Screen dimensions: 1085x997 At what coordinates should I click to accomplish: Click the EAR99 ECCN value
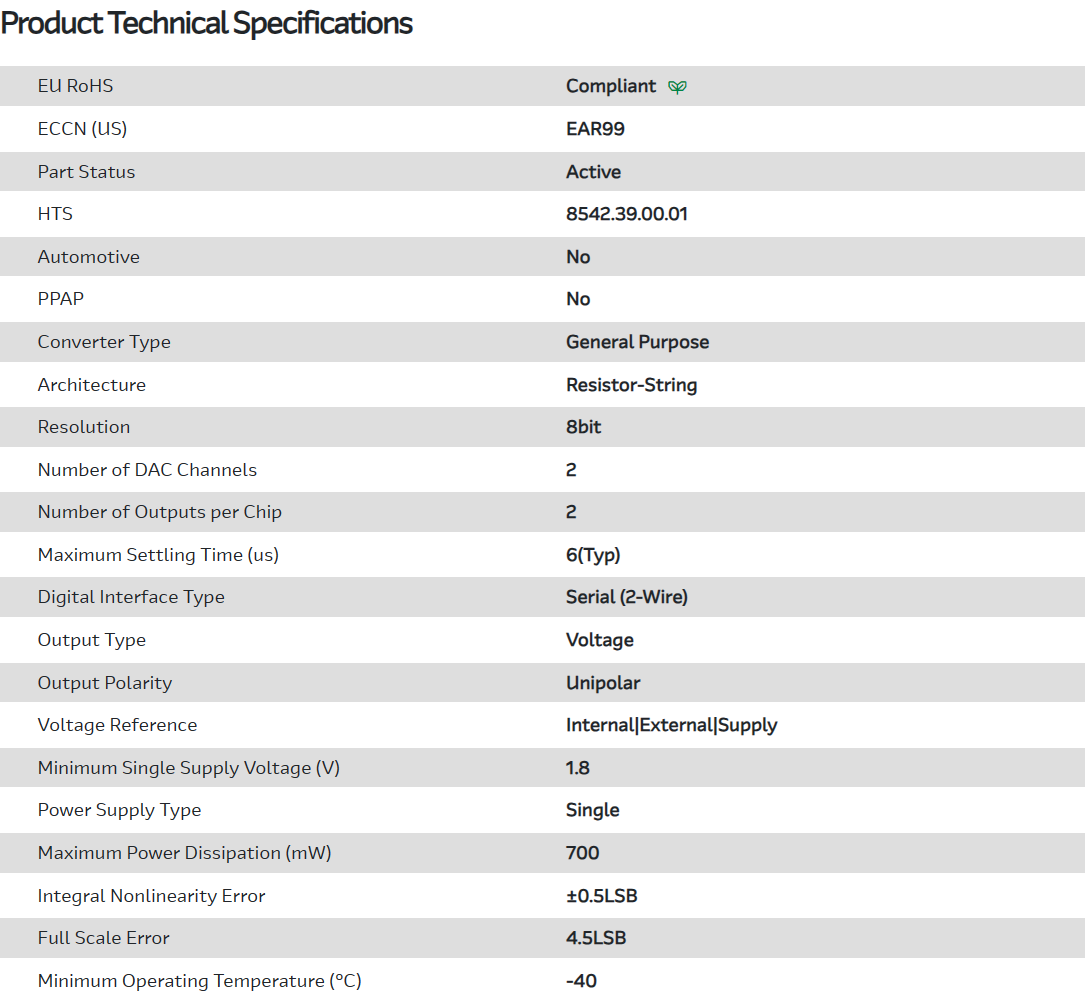[x=595, y=129]
